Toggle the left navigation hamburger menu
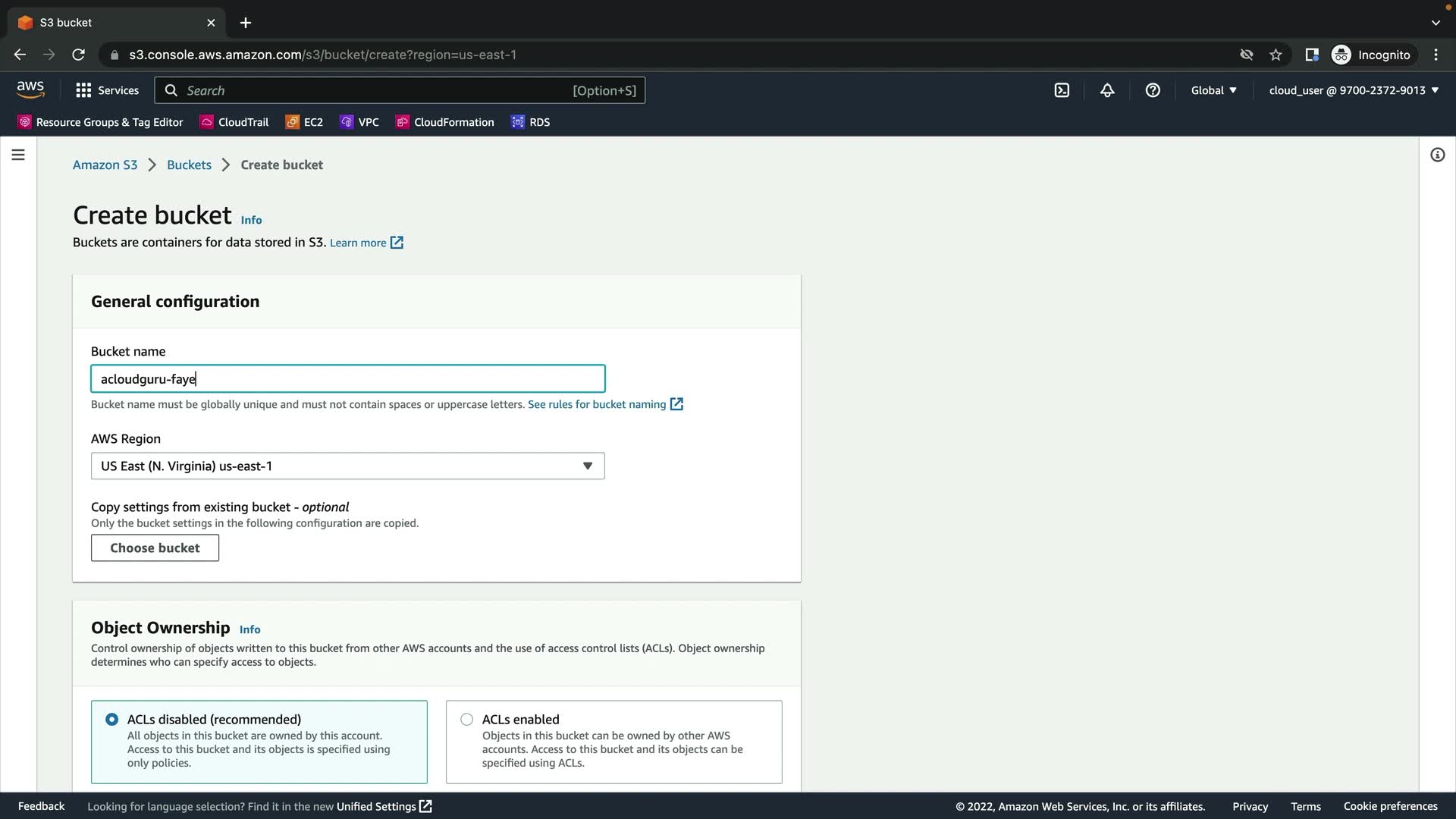 pos(18,155)
